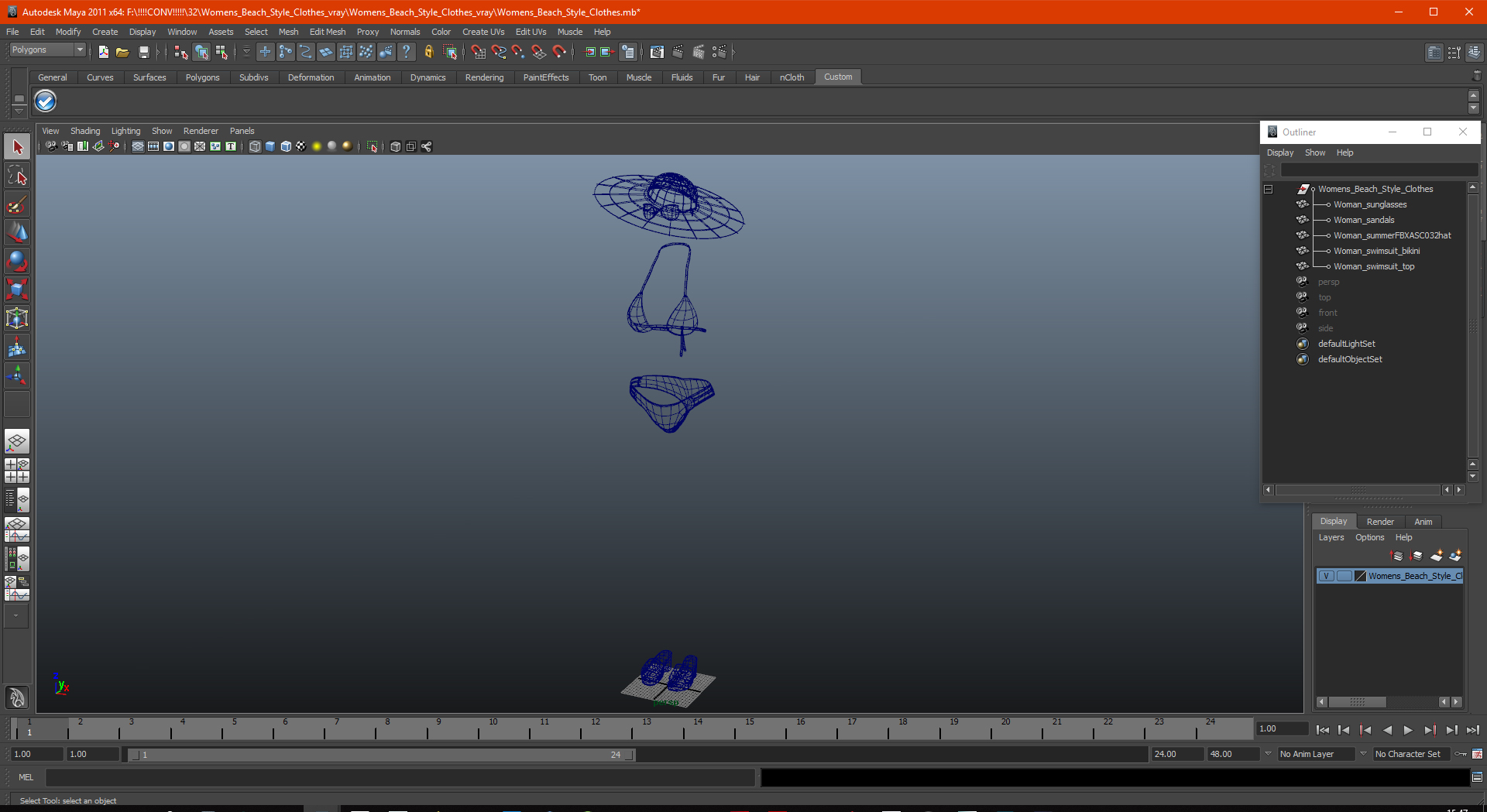Switch to the Rendering shelf tab
This screenshot has height=812, width=1487.
point(484,77)
